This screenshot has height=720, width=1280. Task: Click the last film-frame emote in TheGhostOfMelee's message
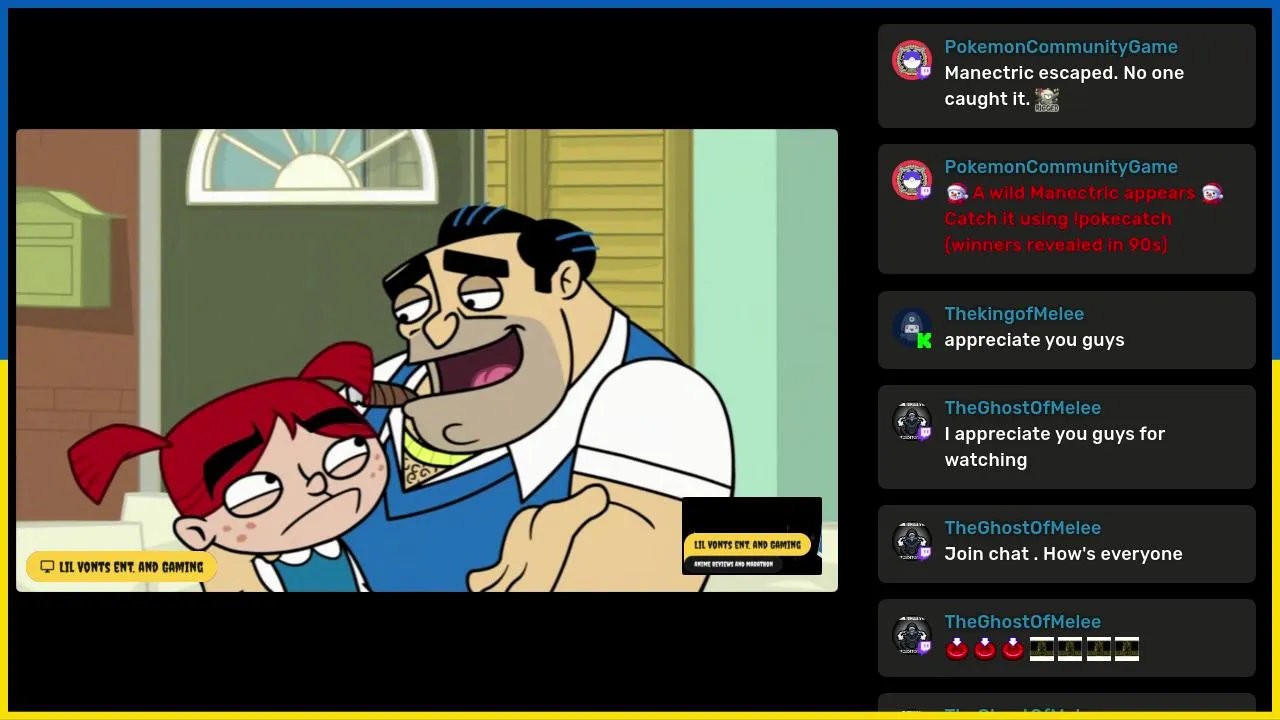1127,649
